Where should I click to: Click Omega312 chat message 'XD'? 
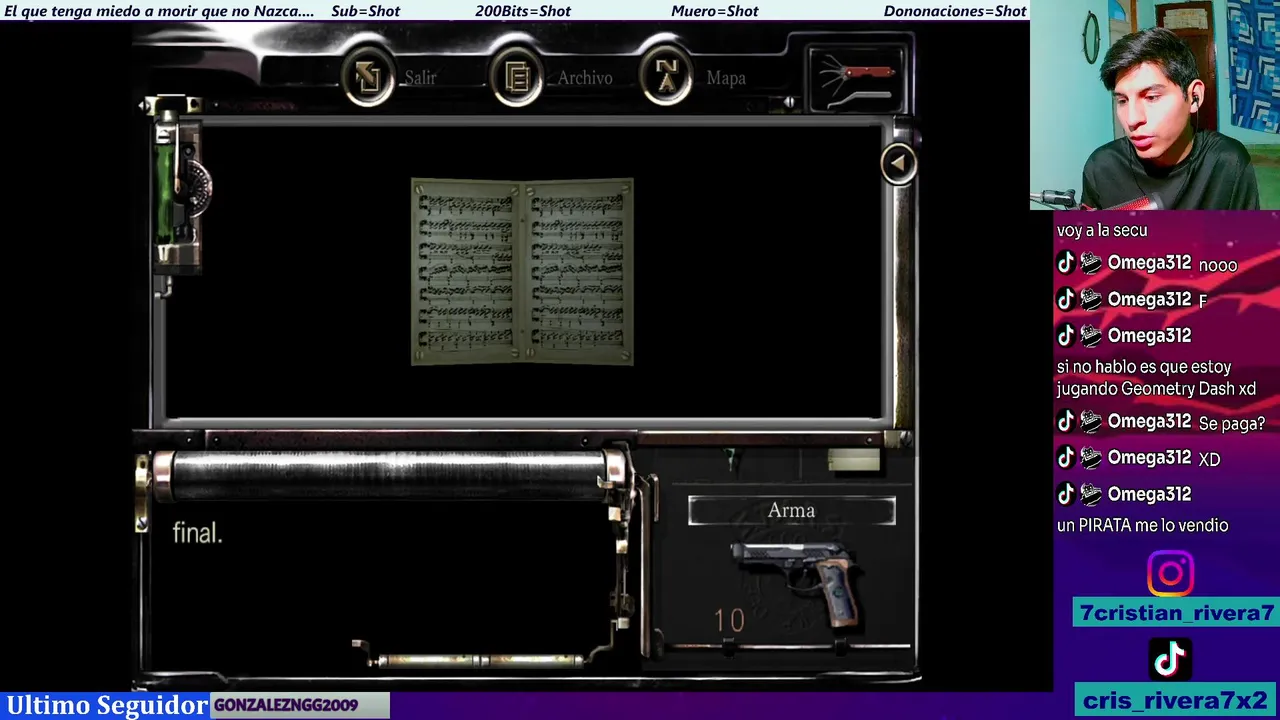(1209, 459)
